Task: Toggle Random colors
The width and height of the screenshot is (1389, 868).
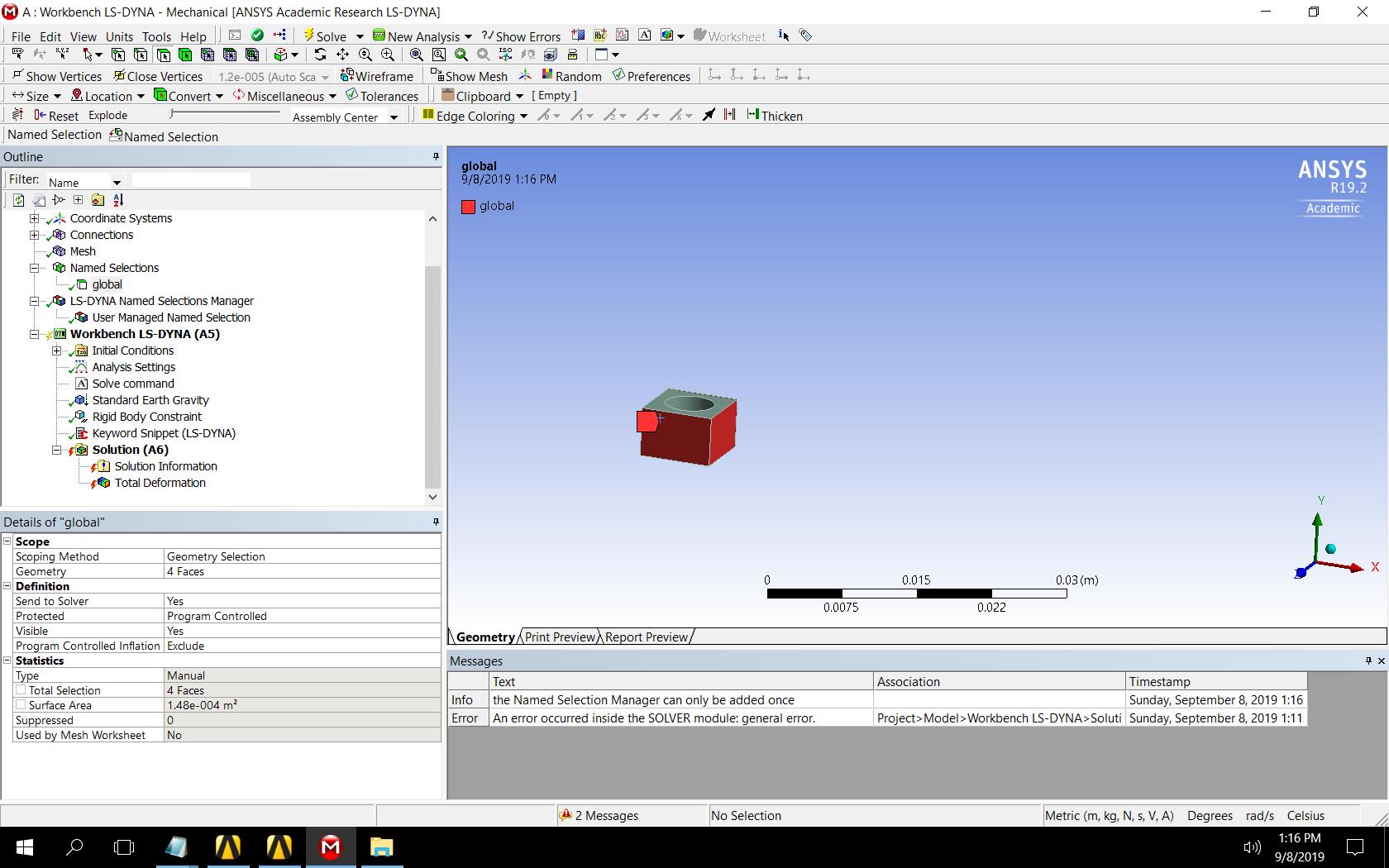Action: coord(571,76)
